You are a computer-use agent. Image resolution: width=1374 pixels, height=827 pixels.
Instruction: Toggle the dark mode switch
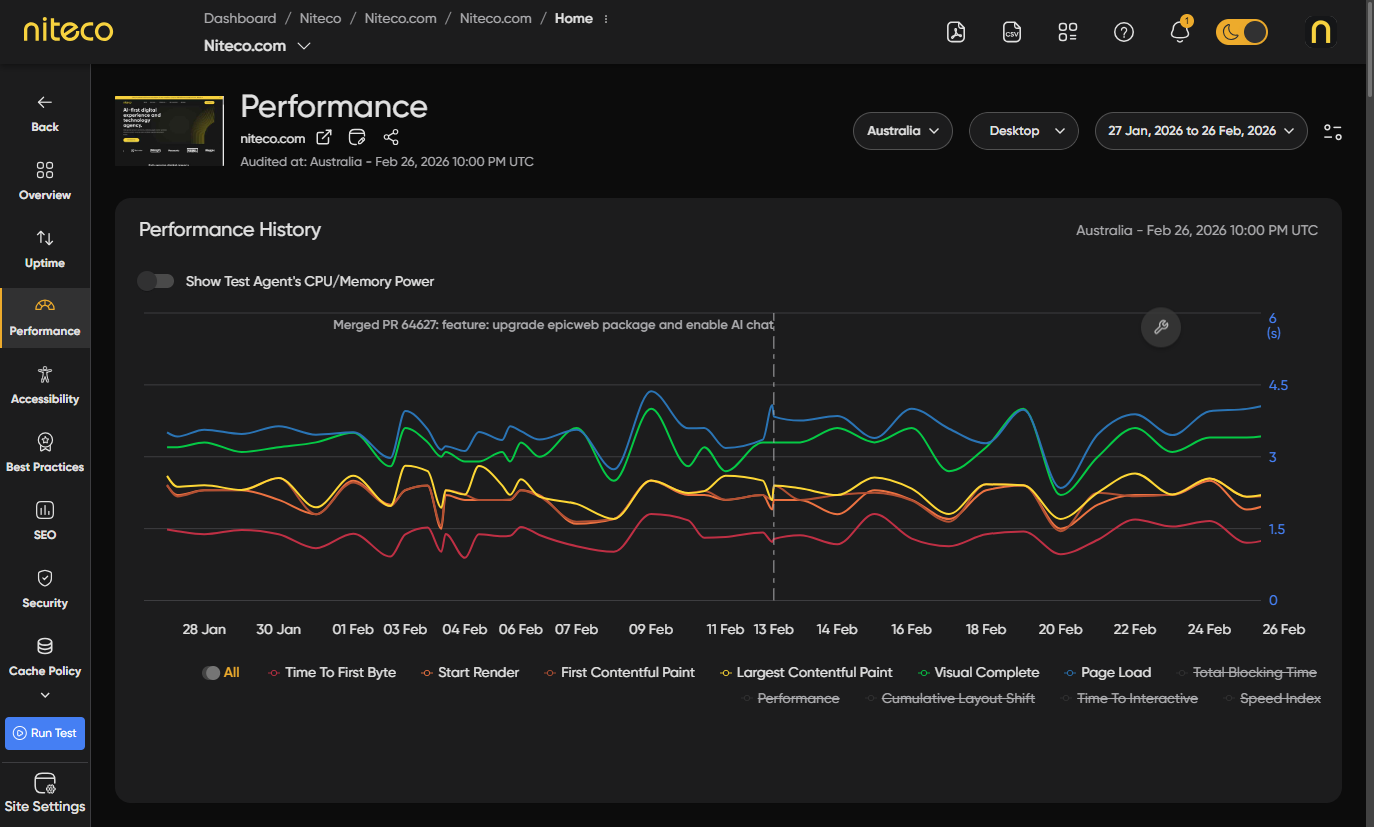pyautogui.click(x=1241, y=32)
